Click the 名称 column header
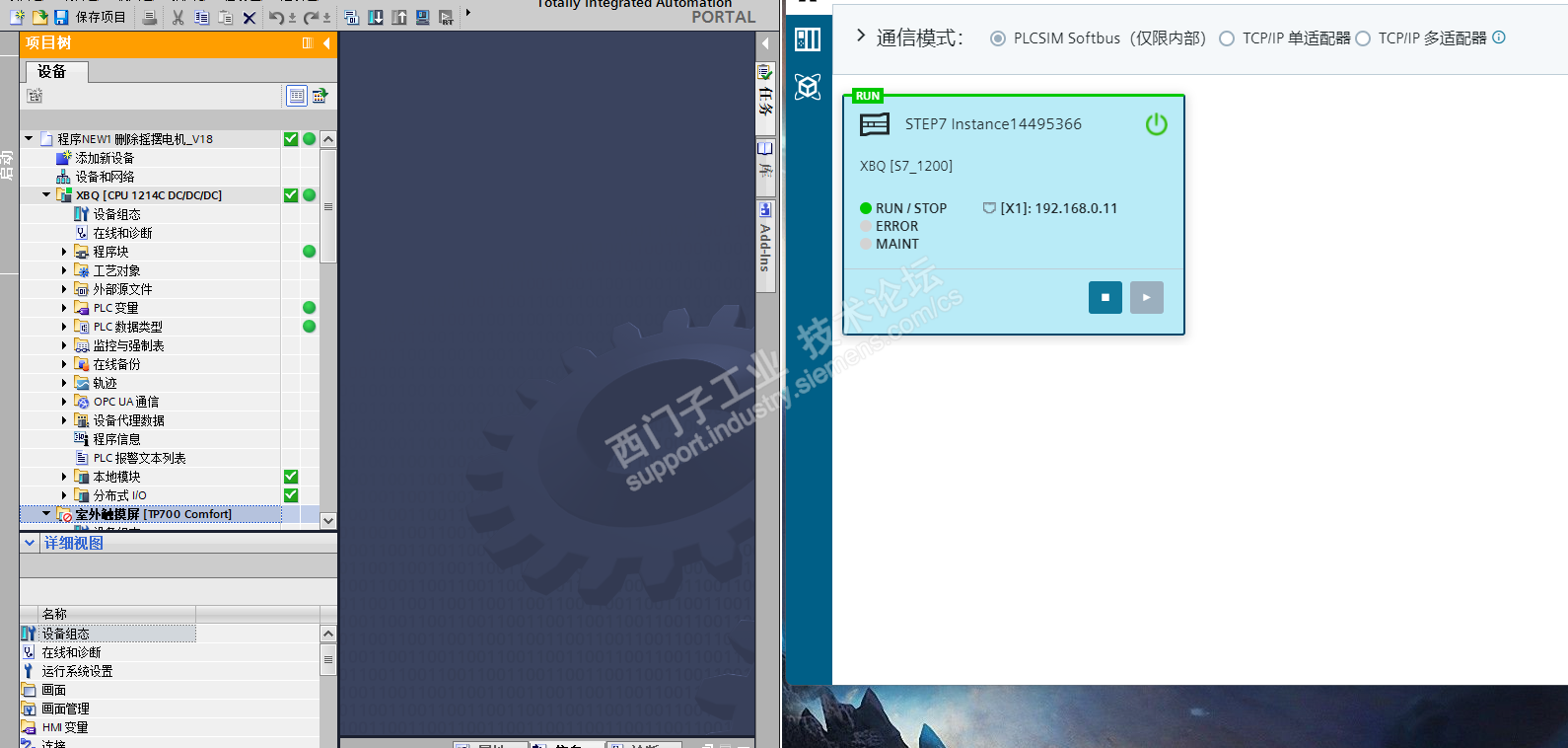The height and width of the screenshot is (748, 1568). coord(117,614)
